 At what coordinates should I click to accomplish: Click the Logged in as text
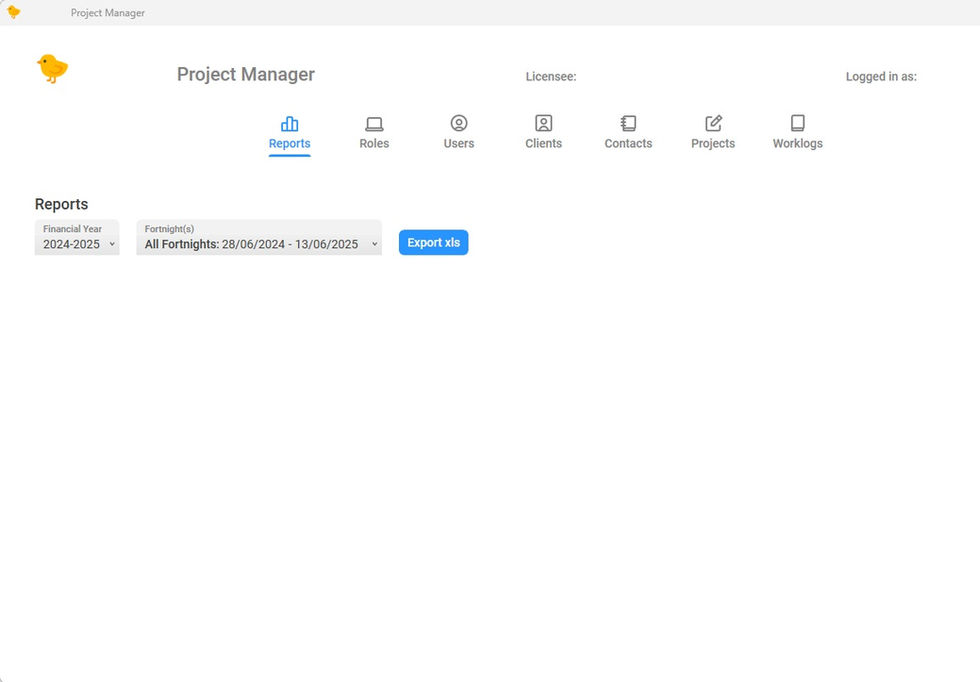[880, 76]
